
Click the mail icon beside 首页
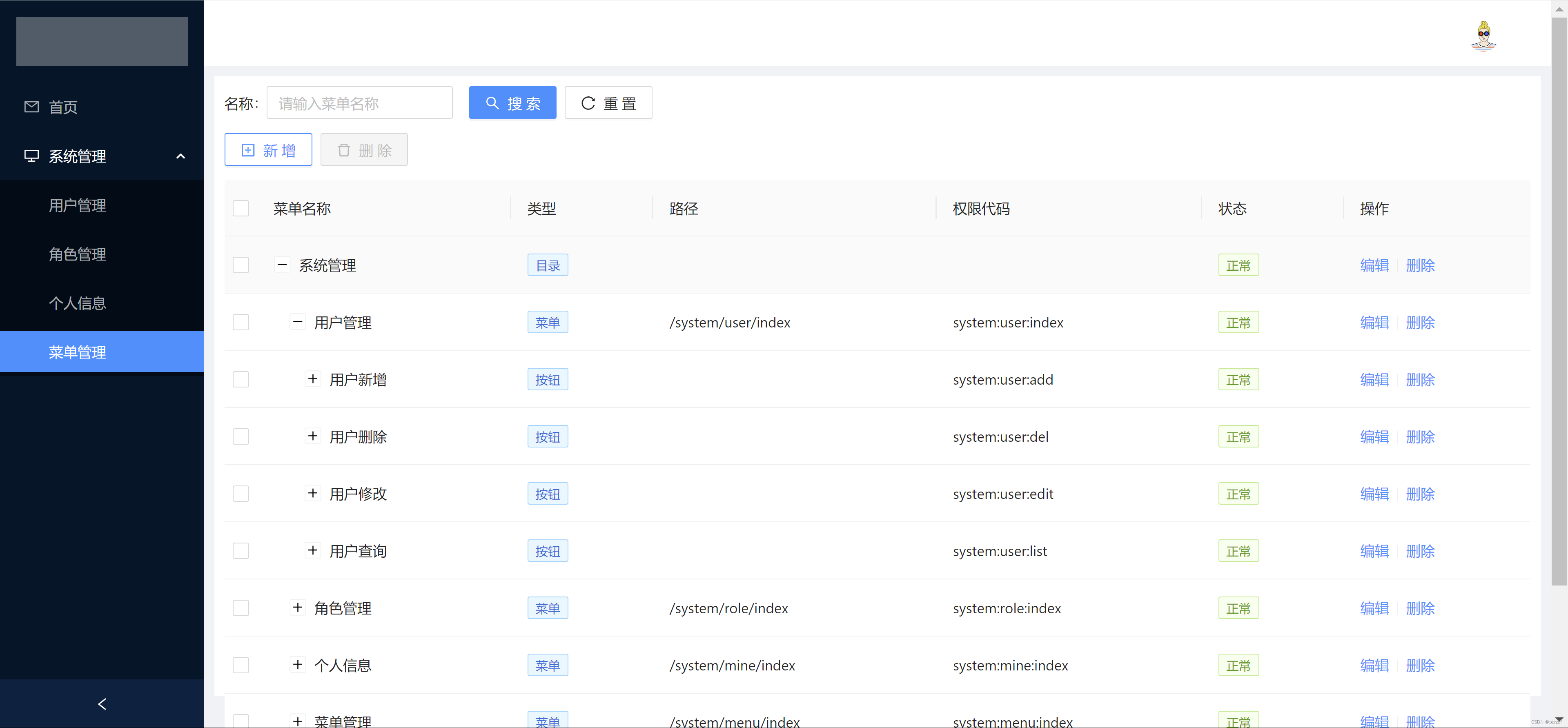point(32,107)
